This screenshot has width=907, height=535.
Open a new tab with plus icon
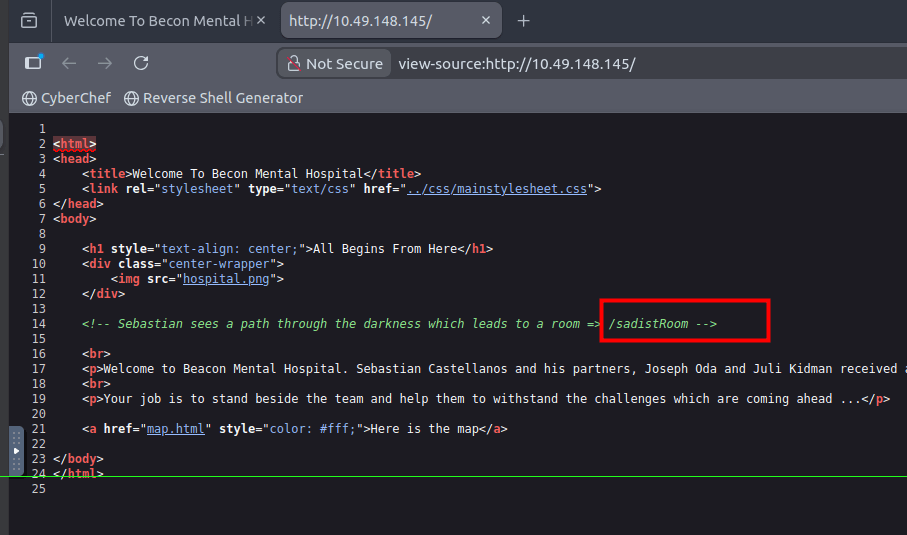(x=523, y=21)
